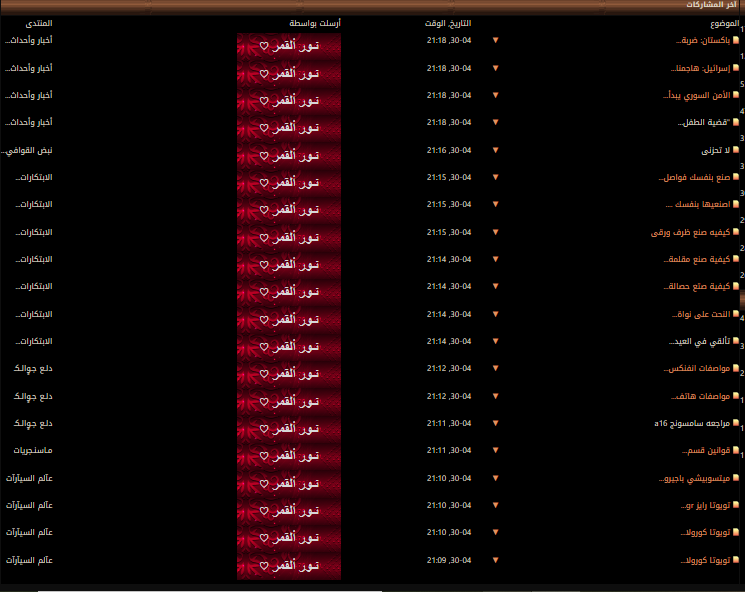Image resolution: width=745 pixels, height=592 pixels.
Task: Open the topic تويوتا رايز
Action: [x=705, y=505]
